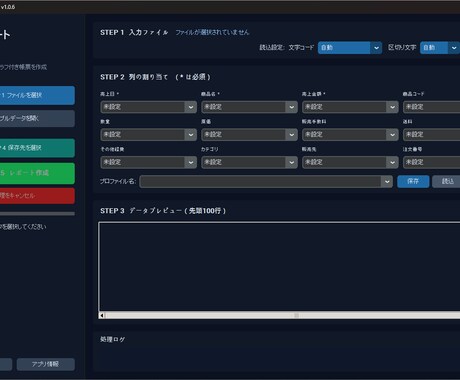The width and height of the screenshot is (460, 380).
Task: Open the 送料 column combo box
Action: pyautogui.click(x=431, y=135)
